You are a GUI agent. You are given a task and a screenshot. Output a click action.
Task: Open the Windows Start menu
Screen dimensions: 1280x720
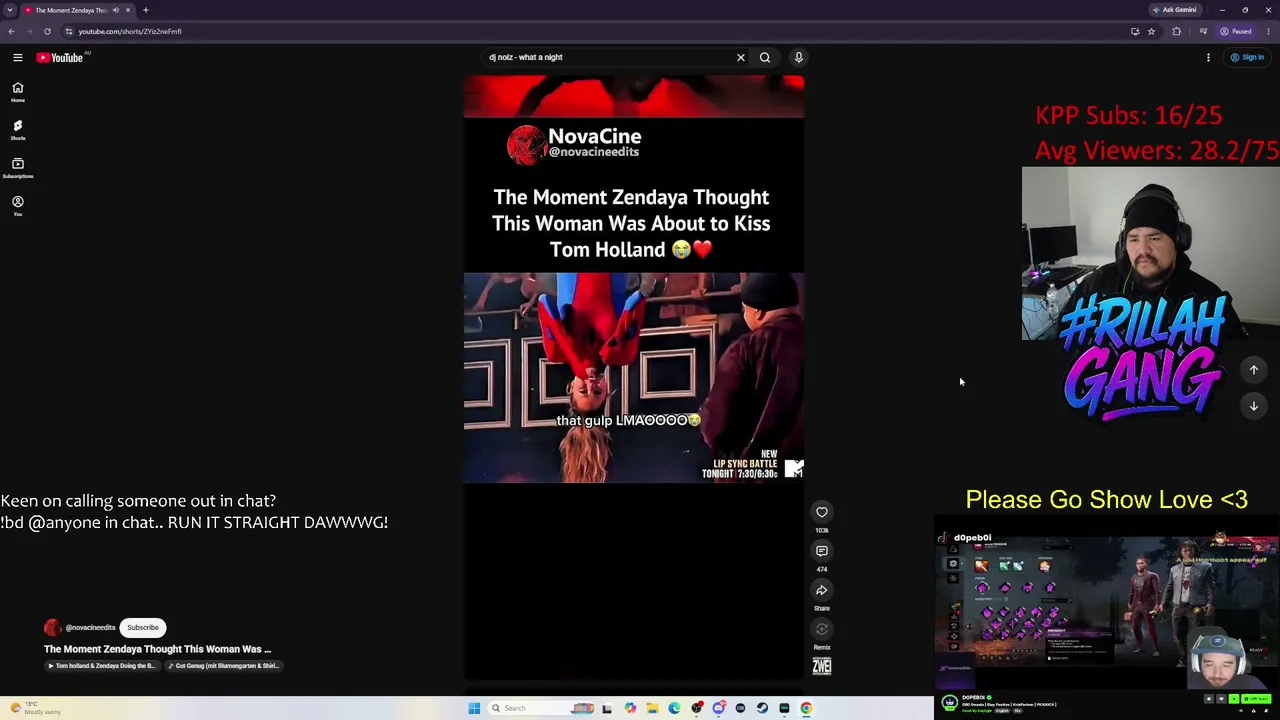click(474, 708)
